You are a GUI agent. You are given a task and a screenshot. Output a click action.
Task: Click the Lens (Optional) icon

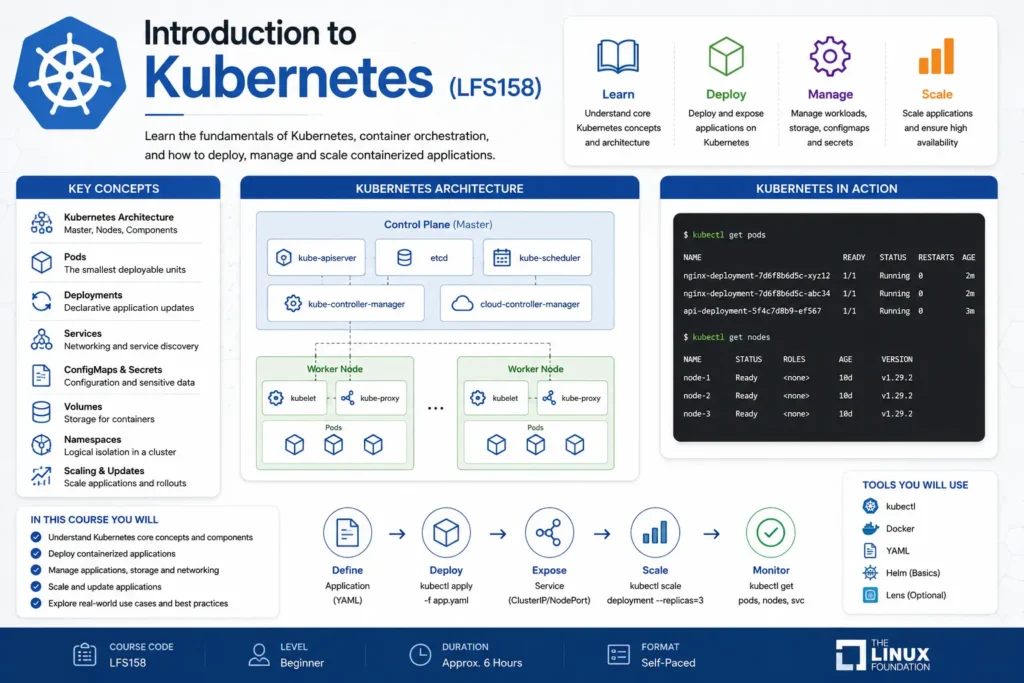coord(871,595)
